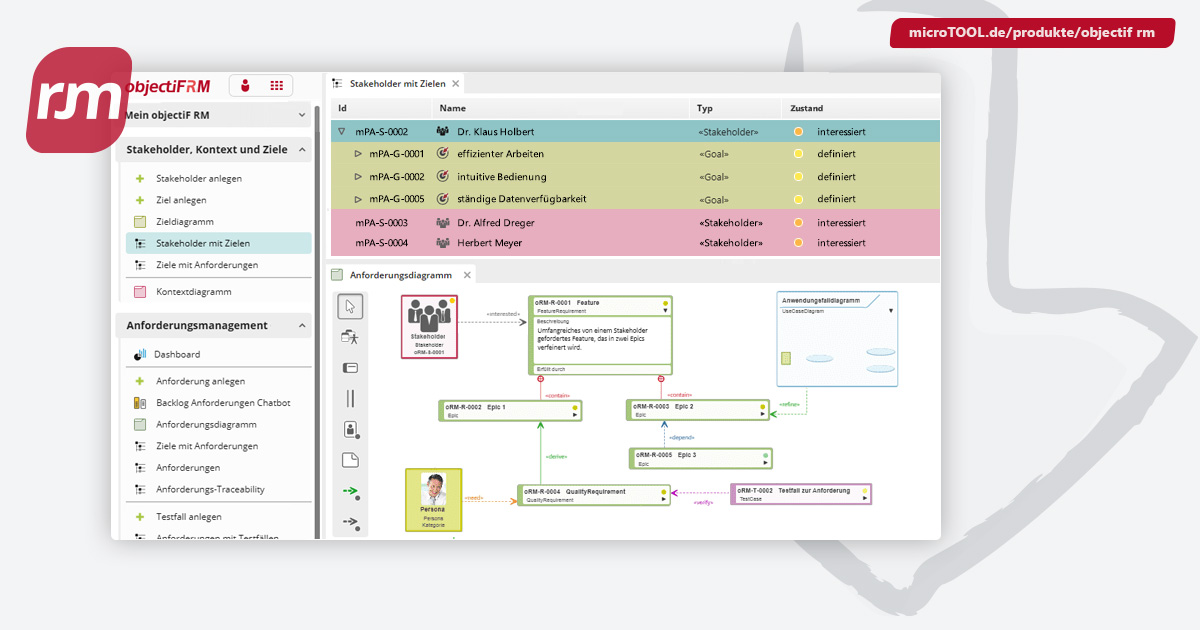Viewport: 1200px width, 630px height.
Task: Click the goal target icon beside intuitive Bedienung
Action: click(x=443, y=176)
